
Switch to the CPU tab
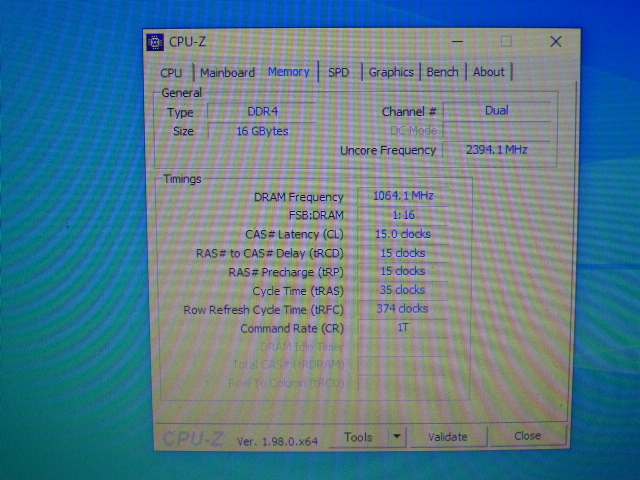(171, 73)
